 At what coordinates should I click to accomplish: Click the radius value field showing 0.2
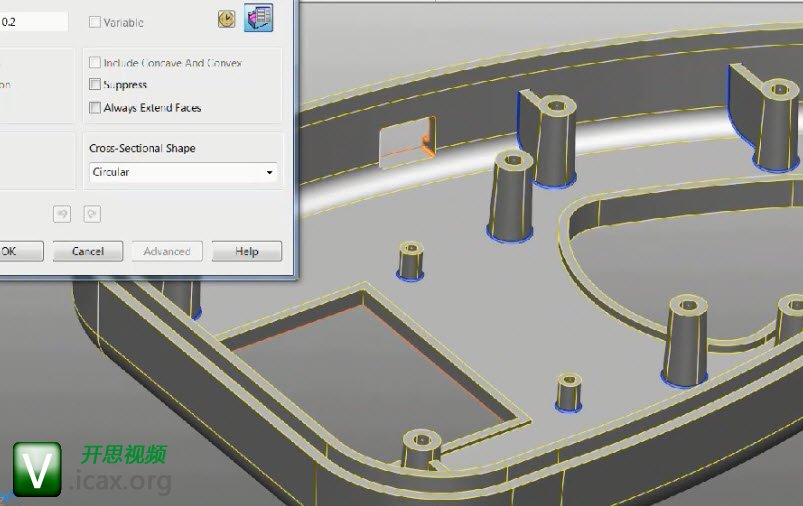click(x=33, y=22)
